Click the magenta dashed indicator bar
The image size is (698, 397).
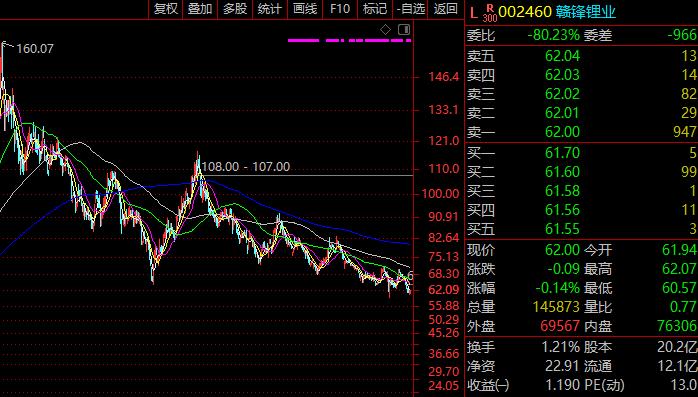349,41
